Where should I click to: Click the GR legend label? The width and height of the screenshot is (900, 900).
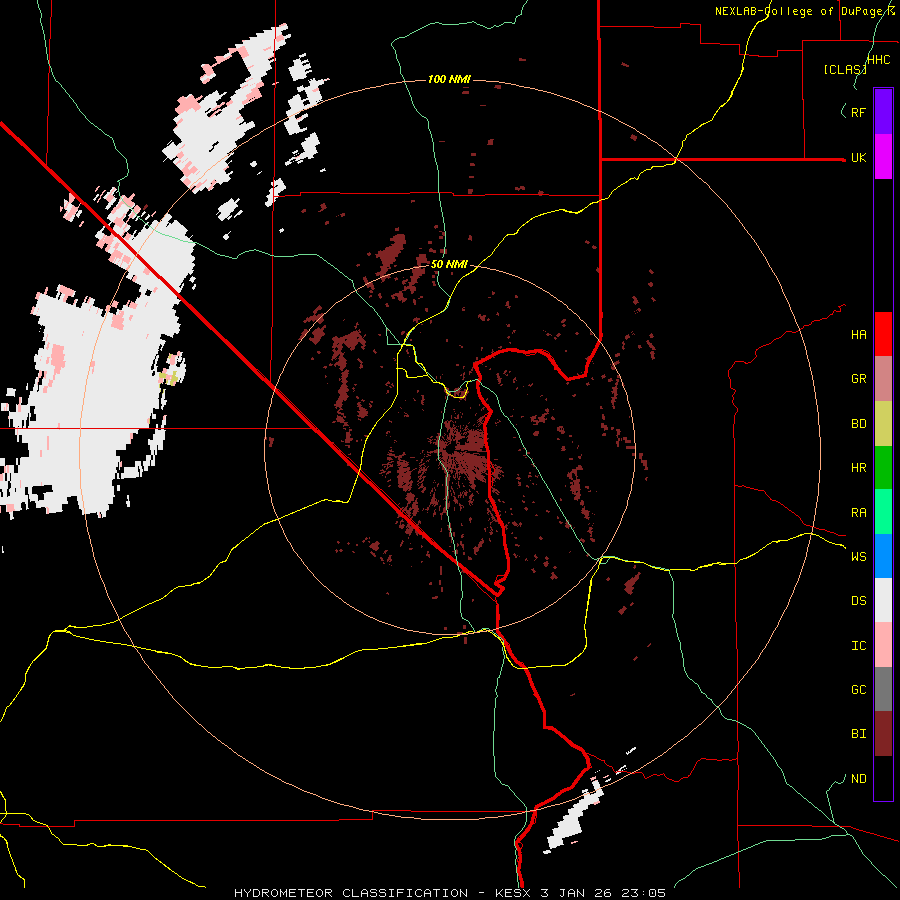click(859, 379)
